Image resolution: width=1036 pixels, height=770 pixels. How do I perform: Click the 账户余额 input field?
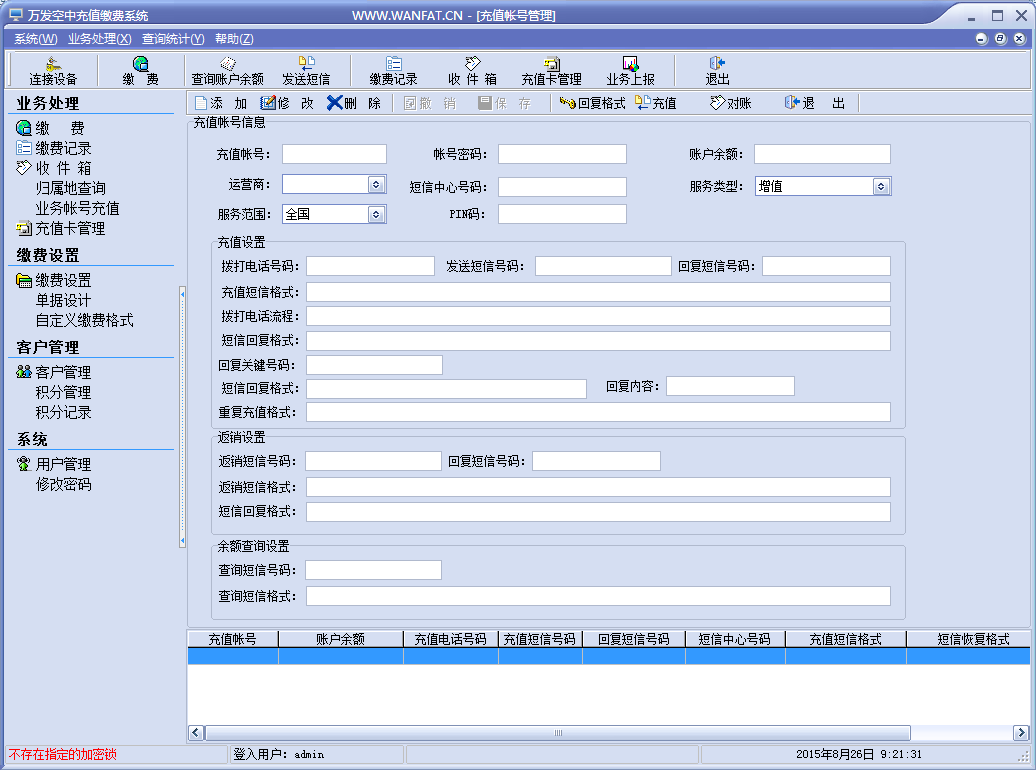coord(823,154)
